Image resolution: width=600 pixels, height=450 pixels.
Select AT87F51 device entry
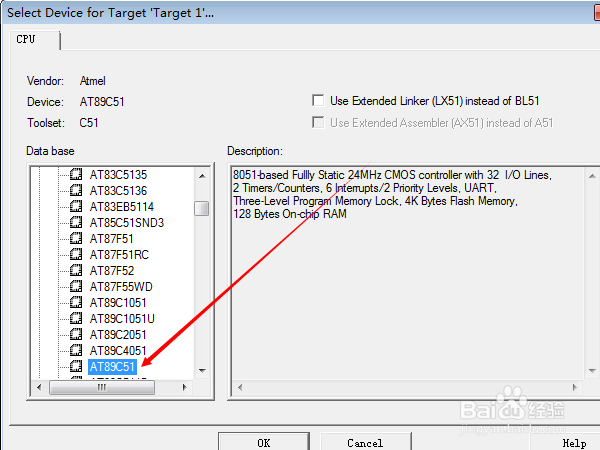point(111,239)
